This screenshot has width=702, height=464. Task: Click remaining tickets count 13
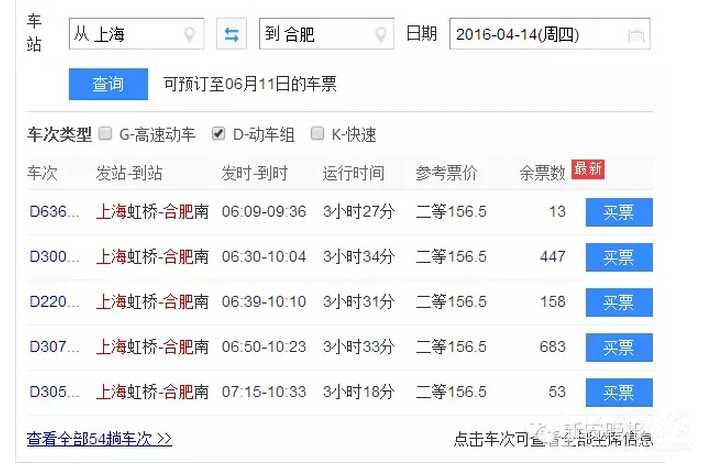(x=557, y=211)
